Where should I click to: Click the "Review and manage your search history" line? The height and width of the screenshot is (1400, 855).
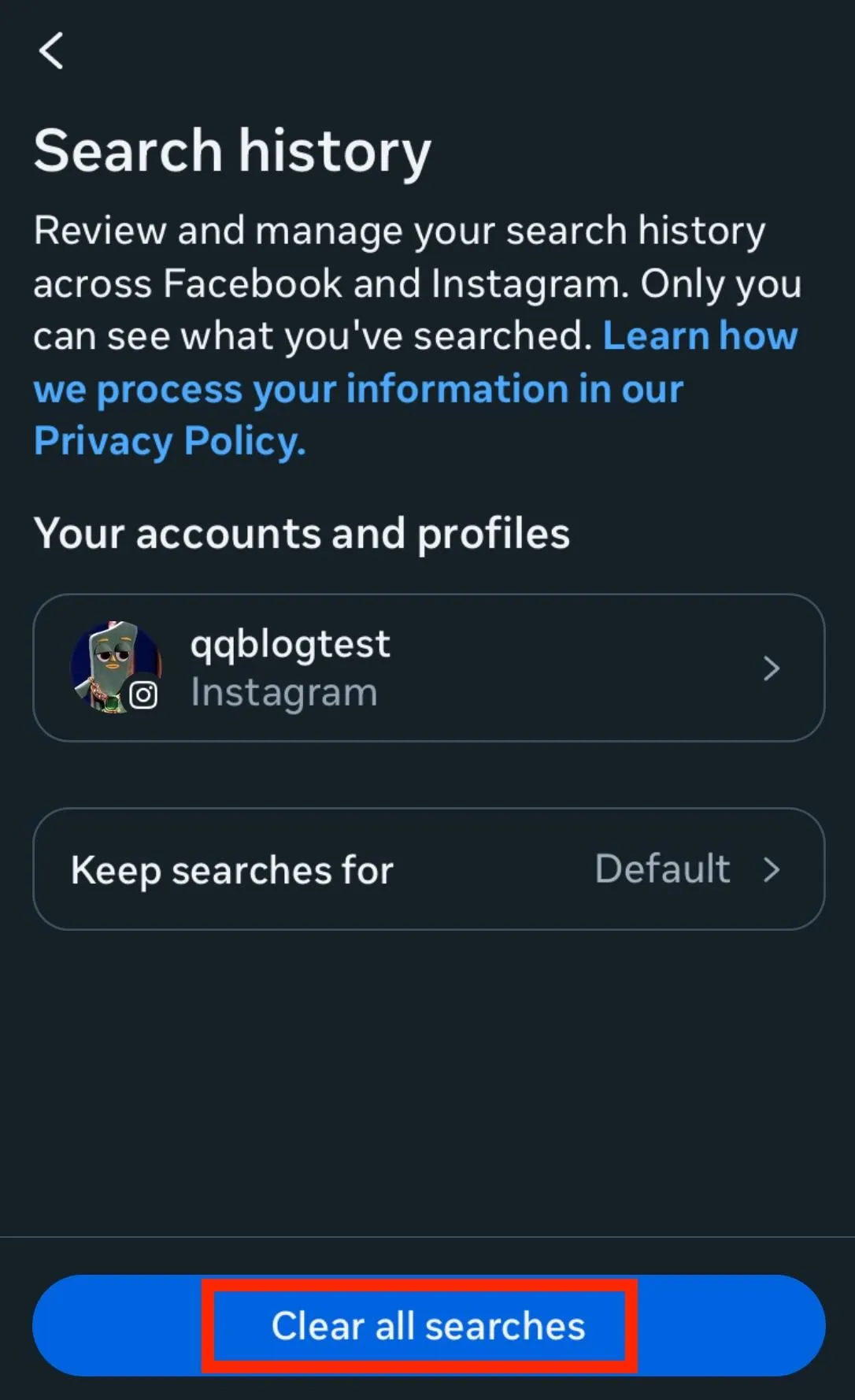click(399, 231)
